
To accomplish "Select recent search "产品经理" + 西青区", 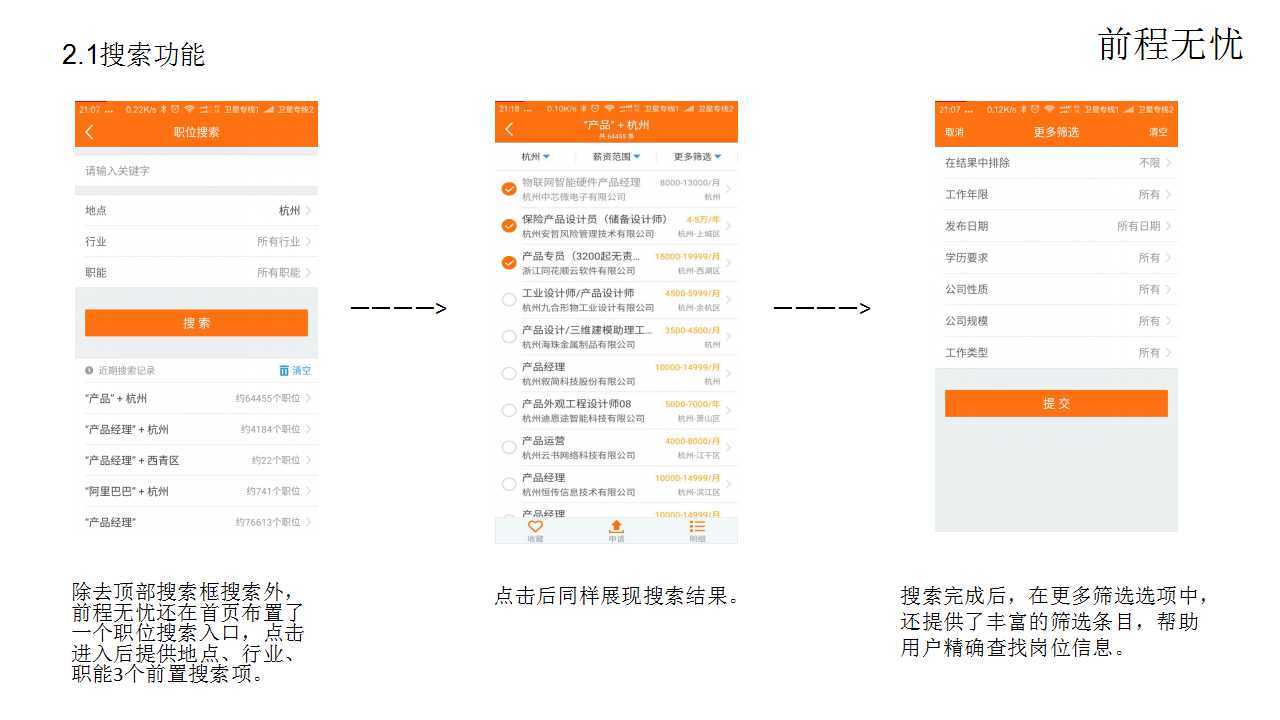I will pyautogui.click(x=196, y=461).
